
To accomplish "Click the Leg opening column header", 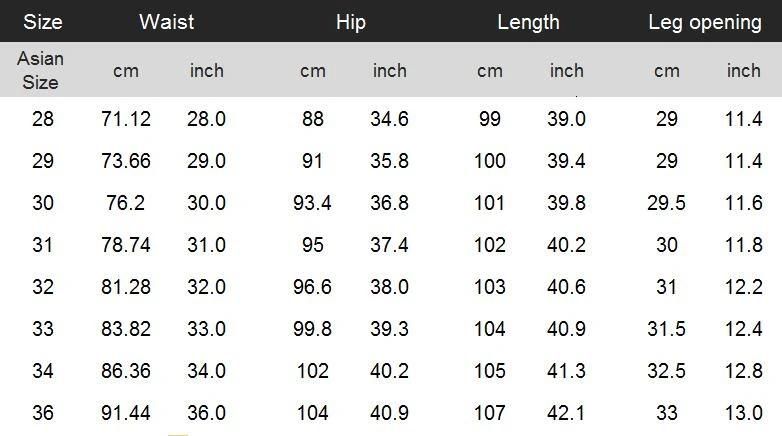I will coord(704,22).
